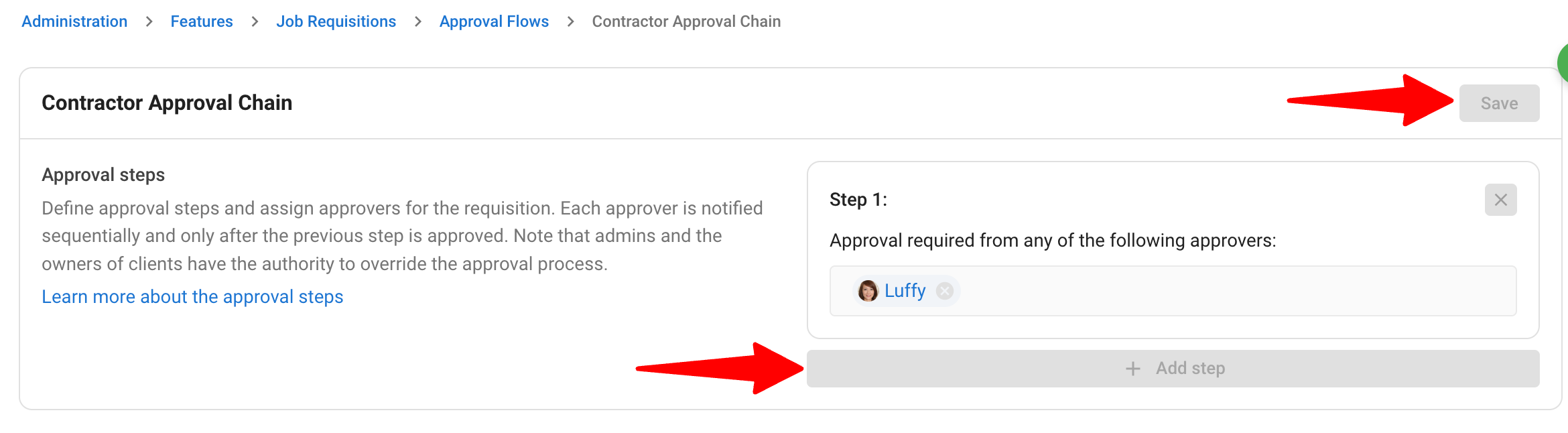Screen dimensions: 1568x433
Task: Click the Contractor Approval Chain breadcrumb text
Action: [686, 21]
